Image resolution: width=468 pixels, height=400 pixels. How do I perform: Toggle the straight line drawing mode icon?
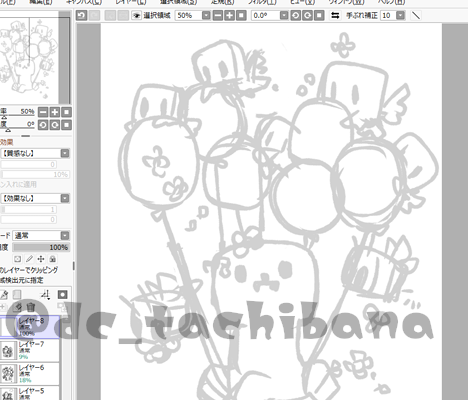click(416, 15)
